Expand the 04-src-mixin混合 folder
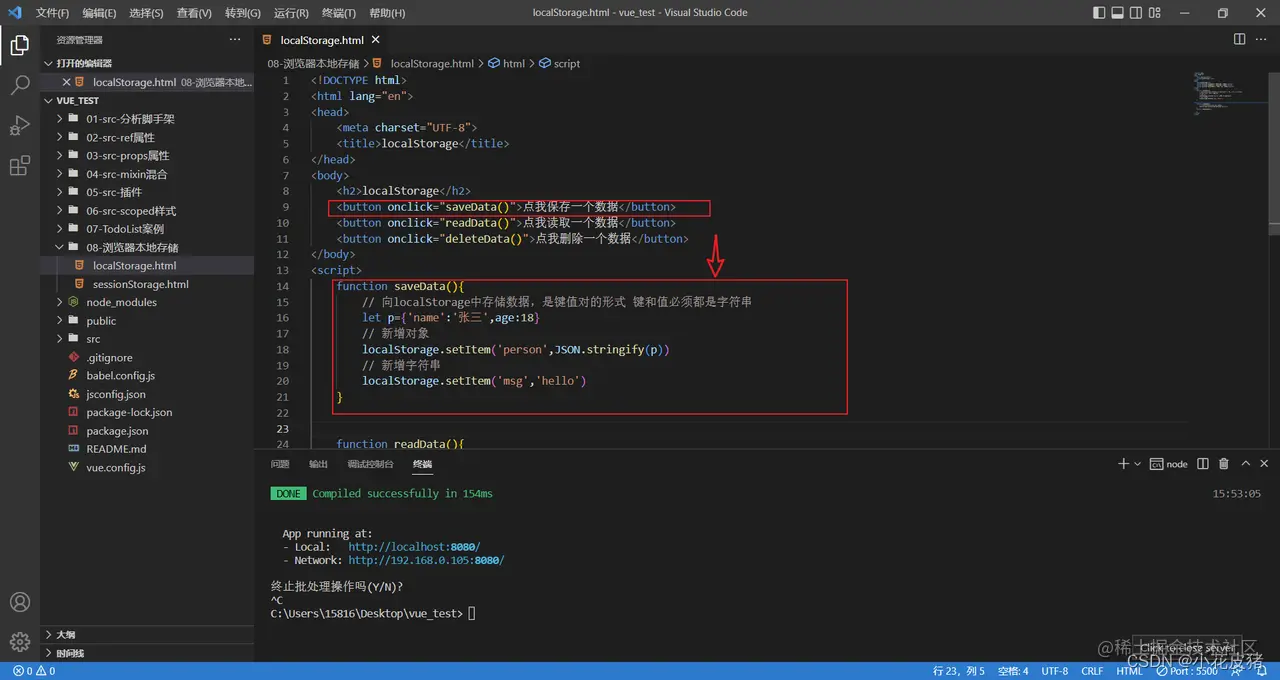 click(60, 173)
